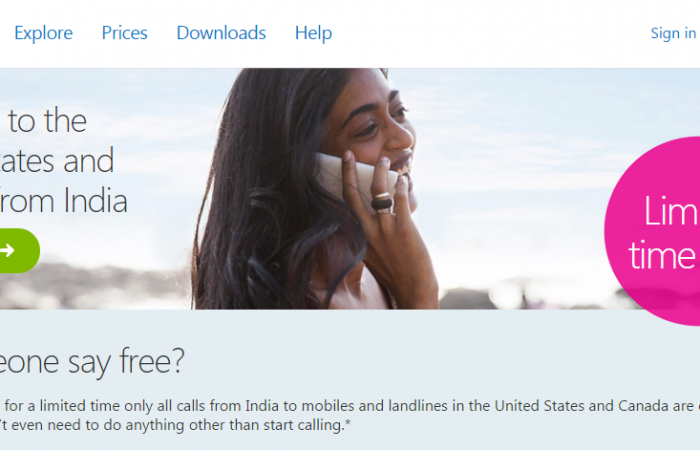Click the 'from India' headline text

coord(63,200)
